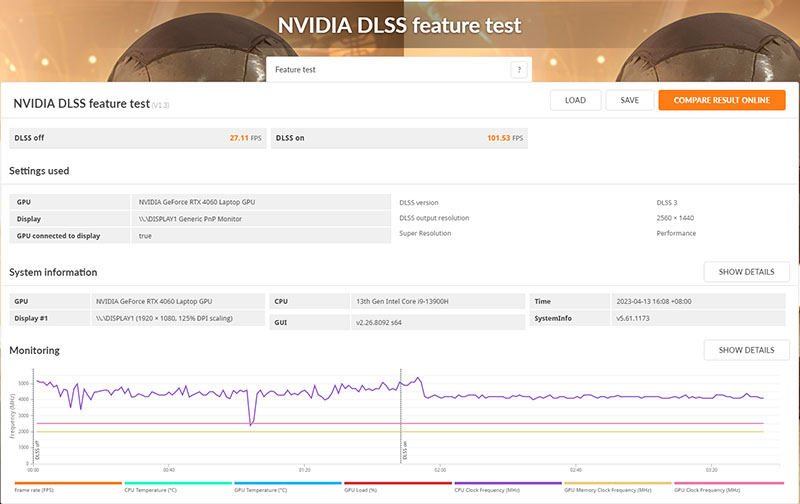Click the DLSS off FPS result field
This screenshot has width=800, height=504.
pyautogui.click(x=138, y=138)
